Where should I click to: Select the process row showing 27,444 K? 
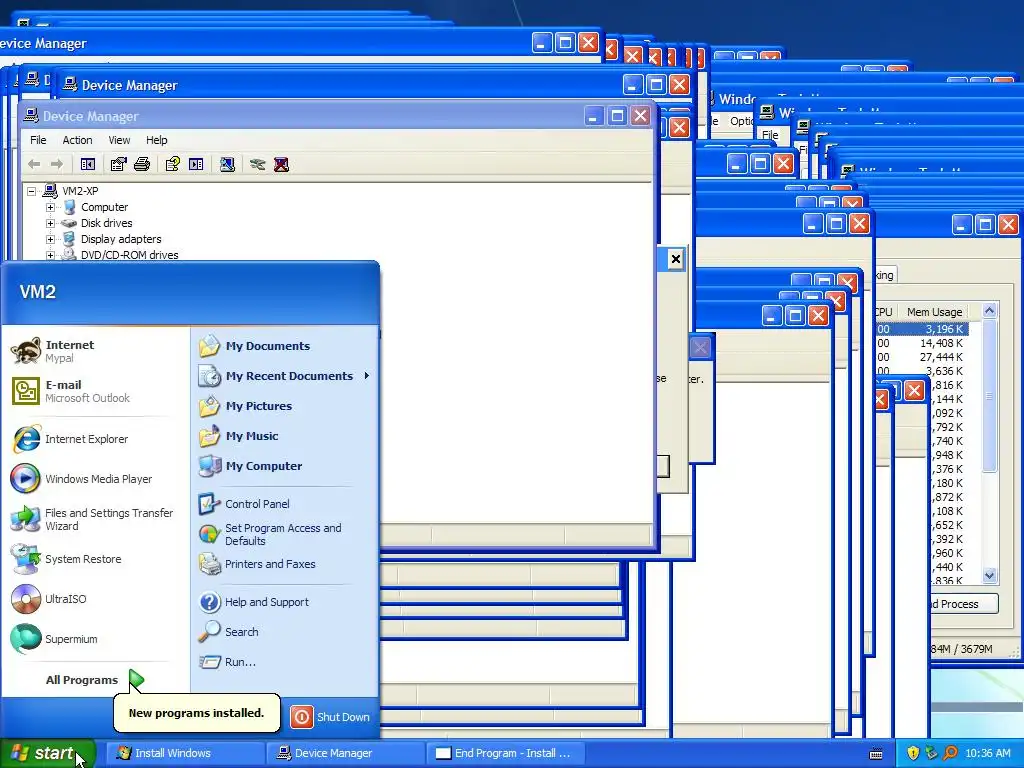(921, 357)
